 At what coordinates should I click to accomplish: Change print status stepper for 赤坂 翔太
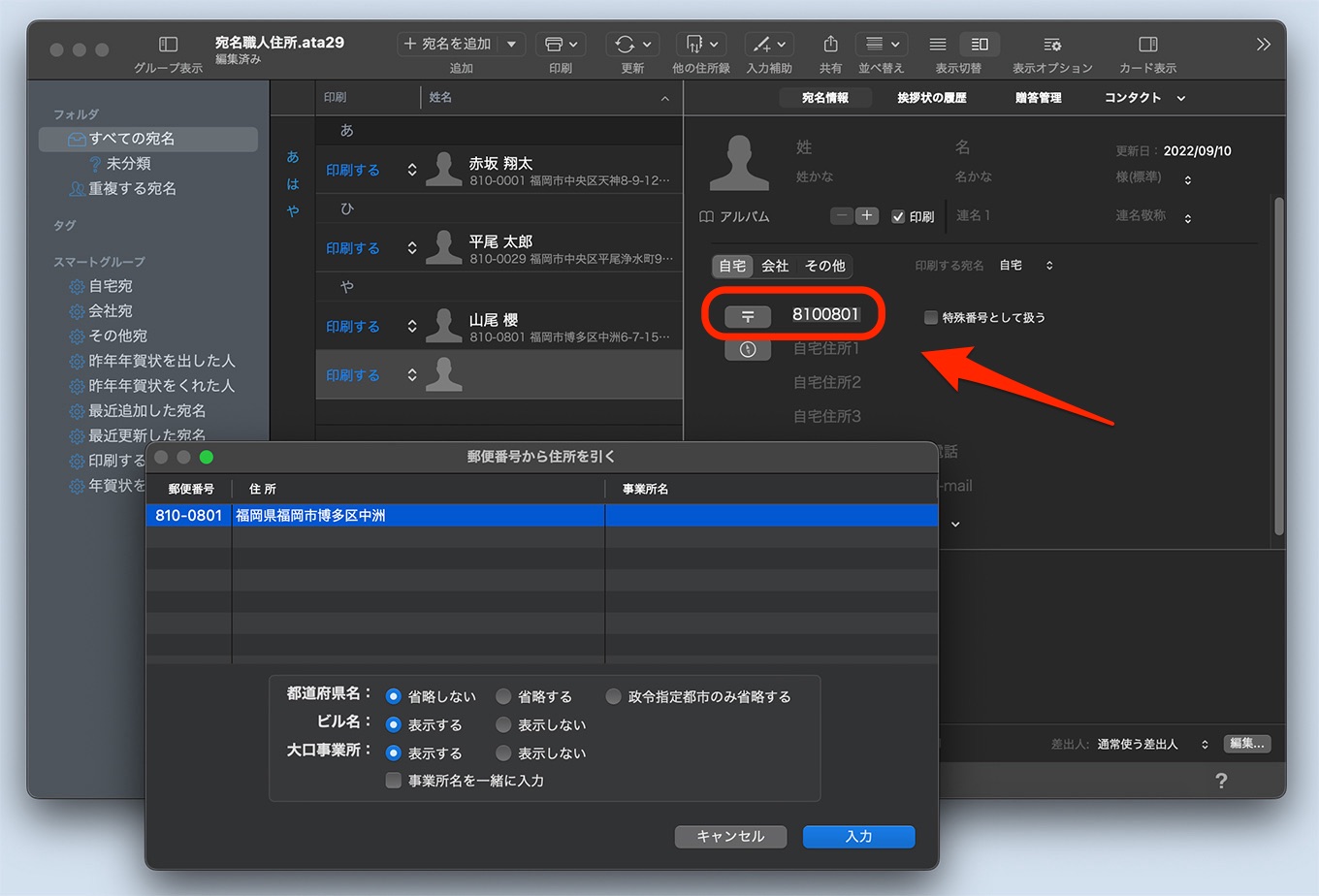pos(412,170)
